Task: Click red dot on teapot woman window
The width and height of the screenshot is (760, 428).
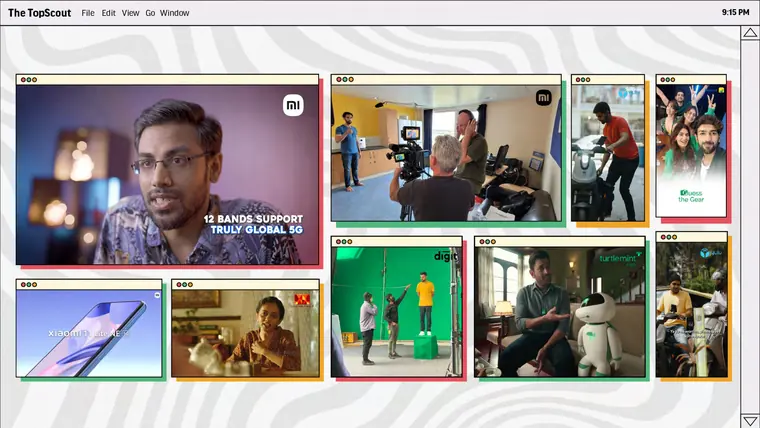Action: (179, 285)
